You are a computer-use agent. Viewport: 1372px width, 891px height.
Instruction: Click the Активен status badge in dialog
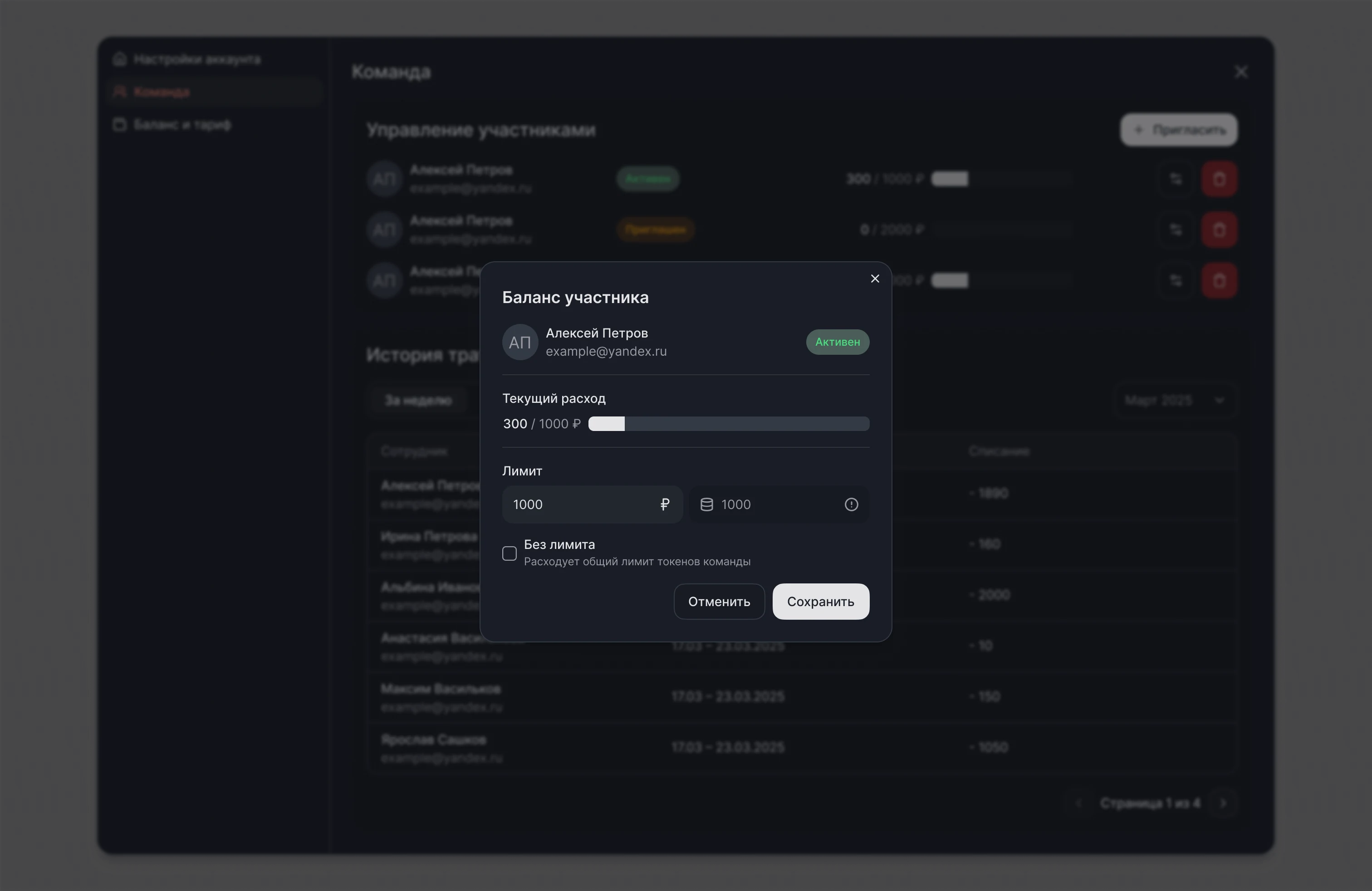pos(837,343)
